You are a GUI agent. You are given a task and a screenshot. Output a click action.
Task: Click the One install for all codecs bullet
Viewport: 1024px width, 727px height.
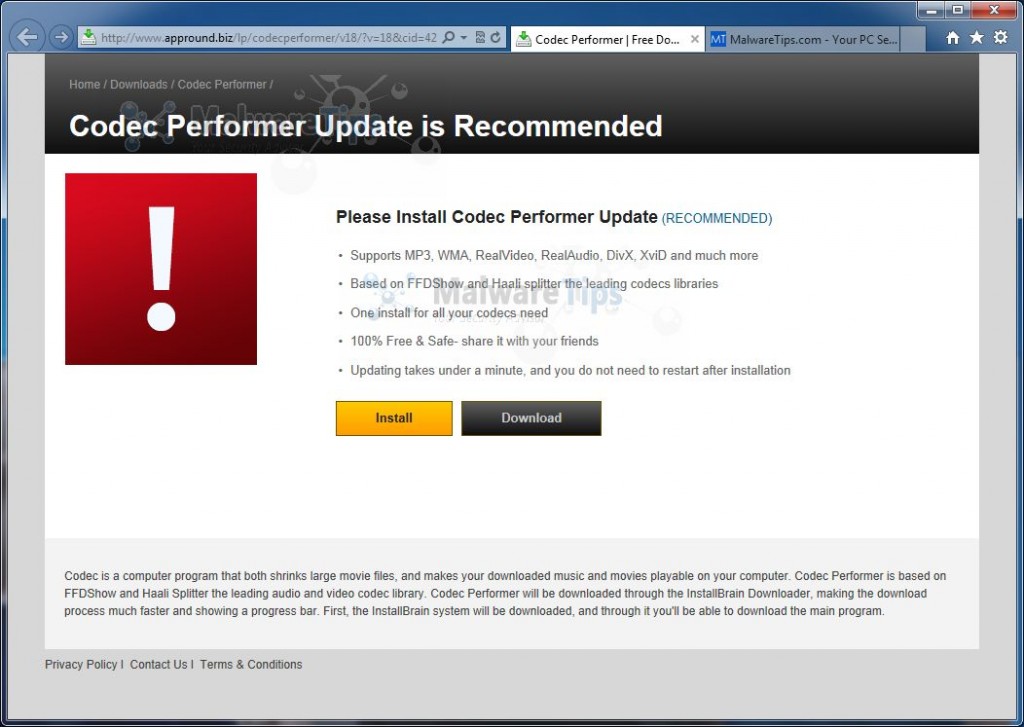tap(449, 313)
